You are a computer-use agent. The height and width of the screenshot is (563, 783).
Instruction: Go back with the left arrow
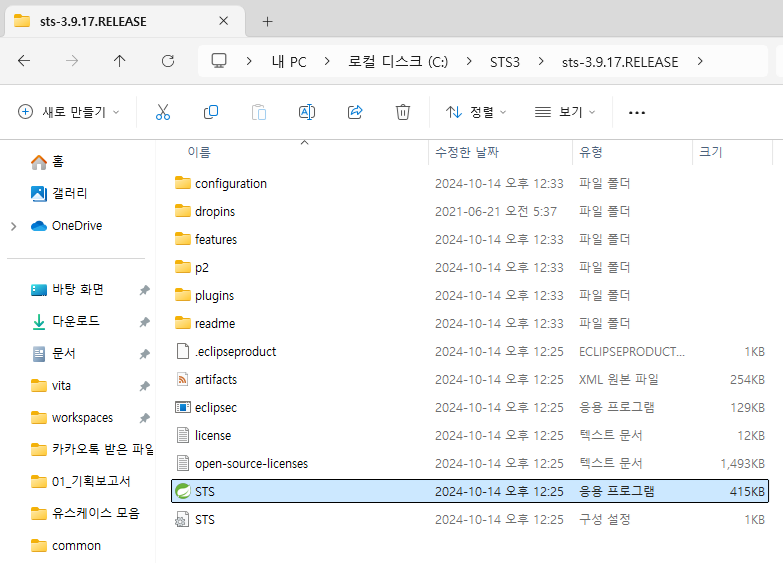click(24, 61)
